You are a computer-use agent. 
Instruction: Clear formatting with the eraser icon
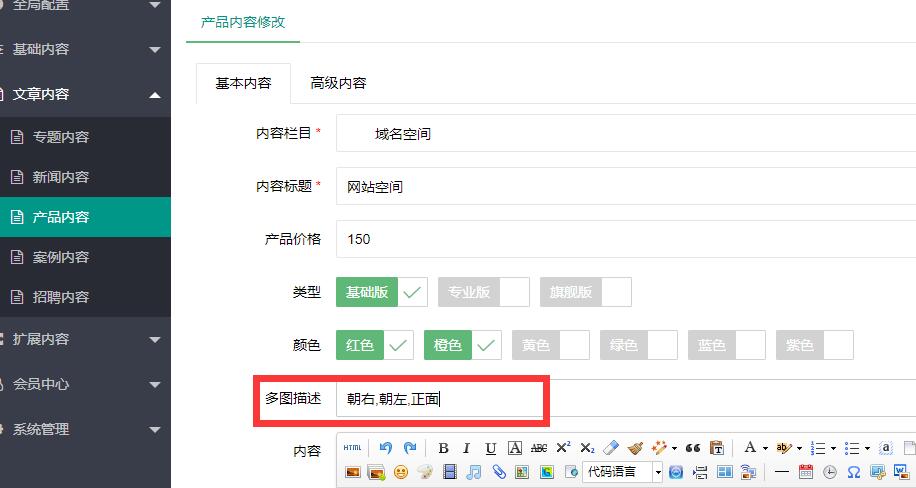pos(610,448)
